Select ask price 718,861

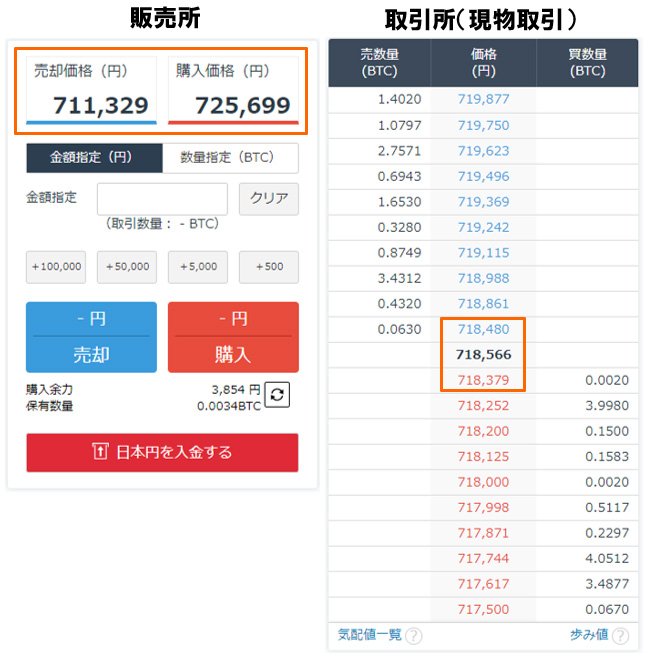click(483, 303)
